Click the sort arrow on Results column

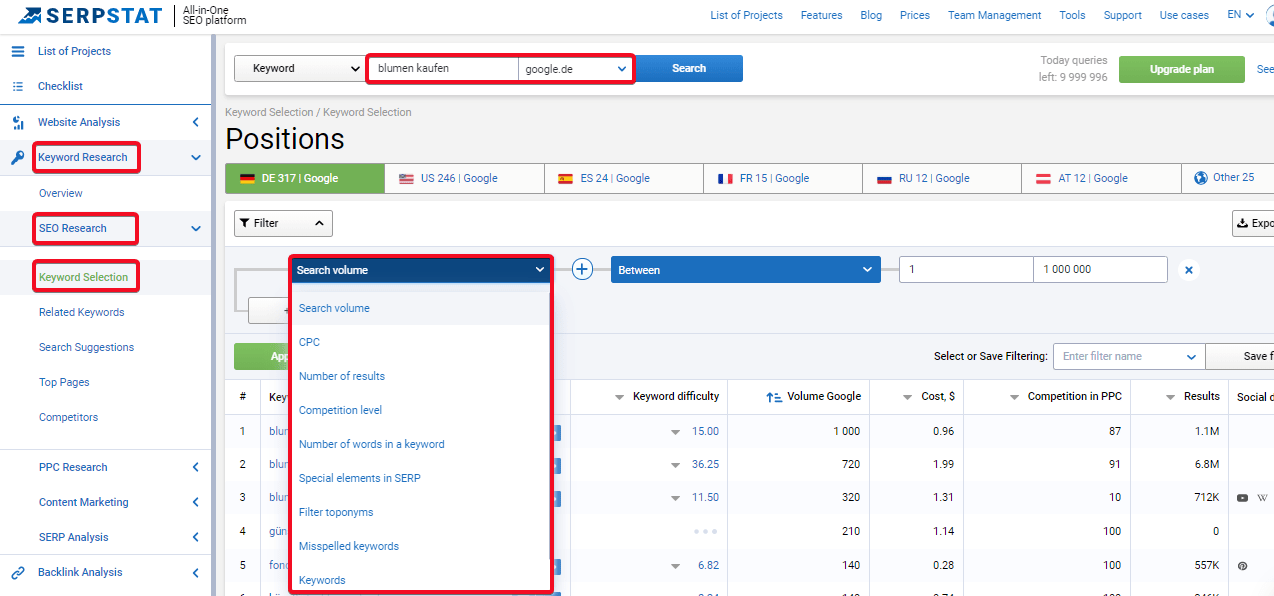(x=1171, y=397)
